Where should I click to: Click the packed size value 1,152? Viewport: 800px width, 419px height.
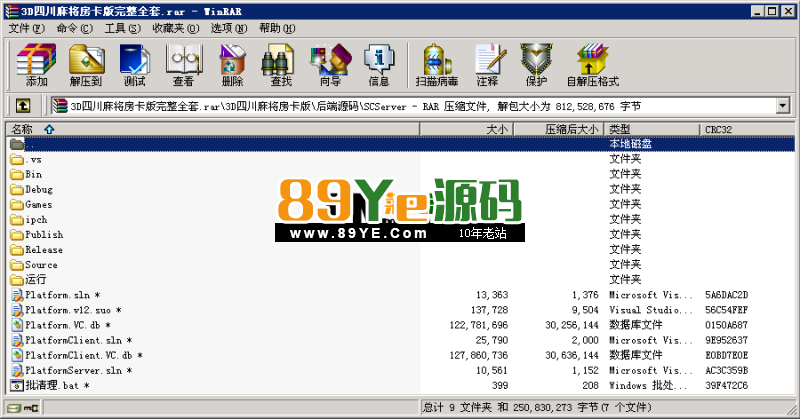click(585, 371)
